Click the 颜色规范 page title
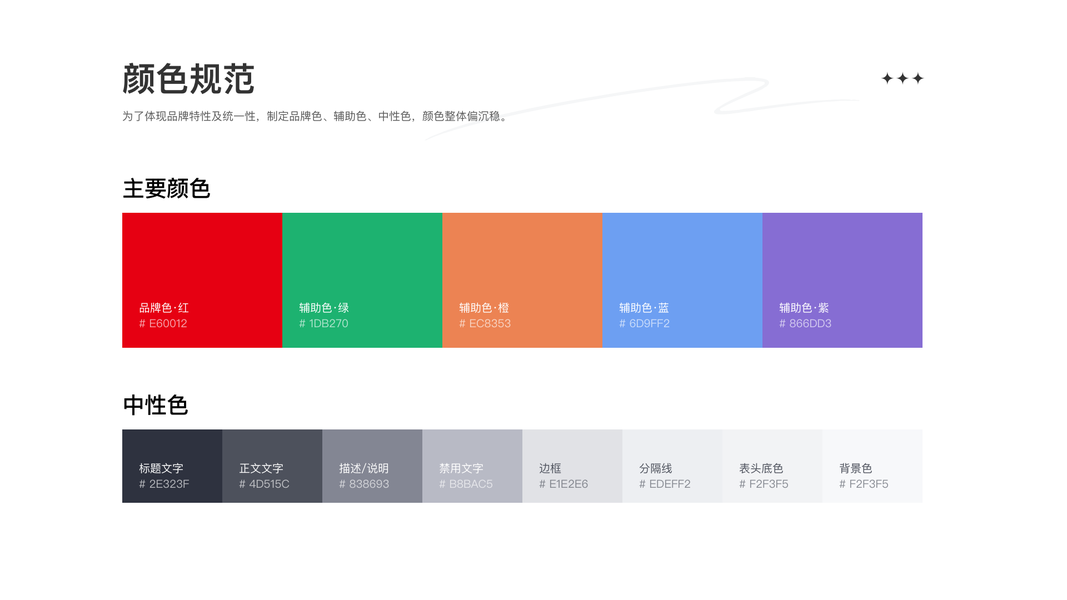Viewport: 1067px width, 600px height. [x=188, y=79]
